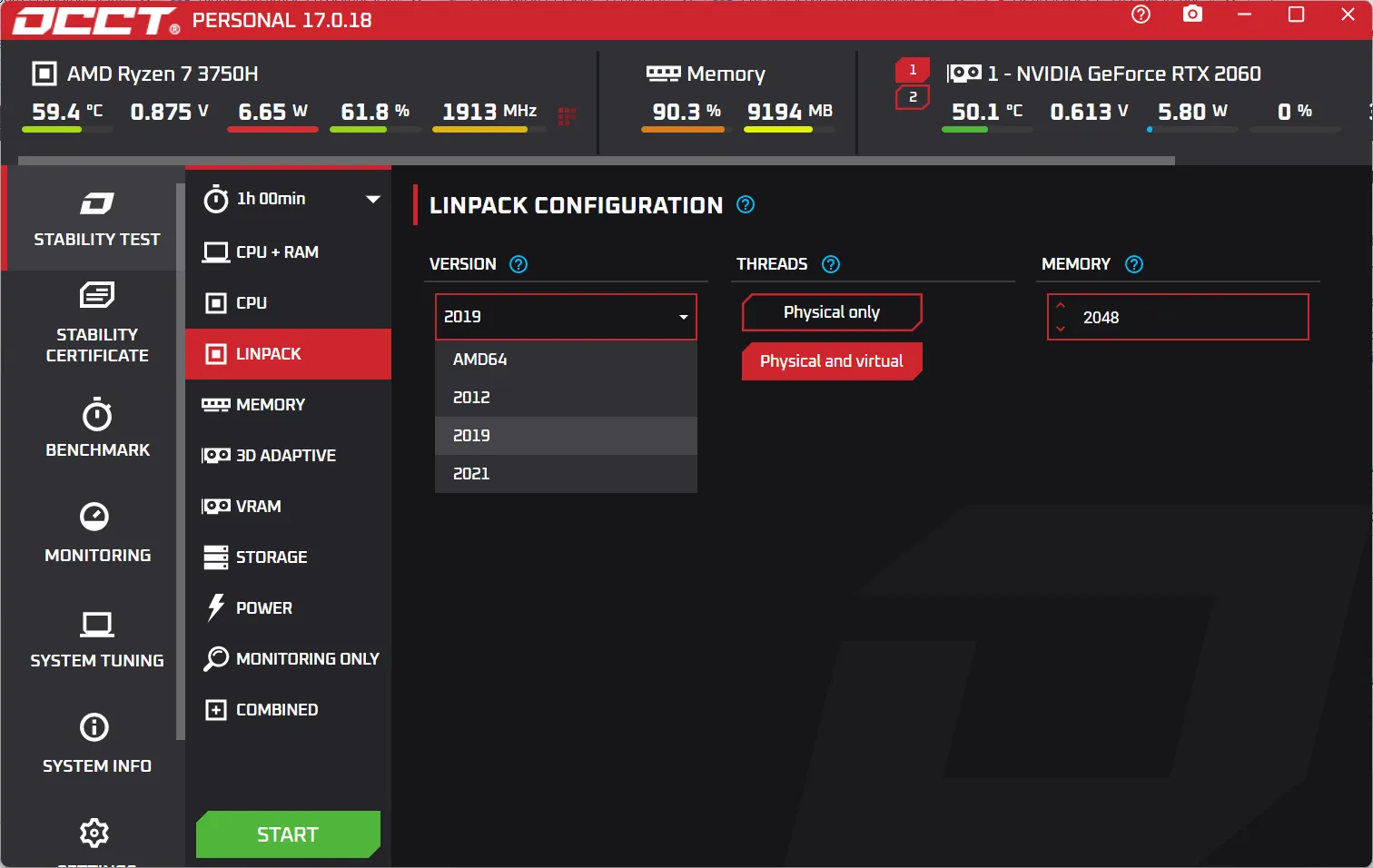Take a screenshot with the camera icon
This screenshot has height=868, width=1373.
click(x=1192, y=15)
